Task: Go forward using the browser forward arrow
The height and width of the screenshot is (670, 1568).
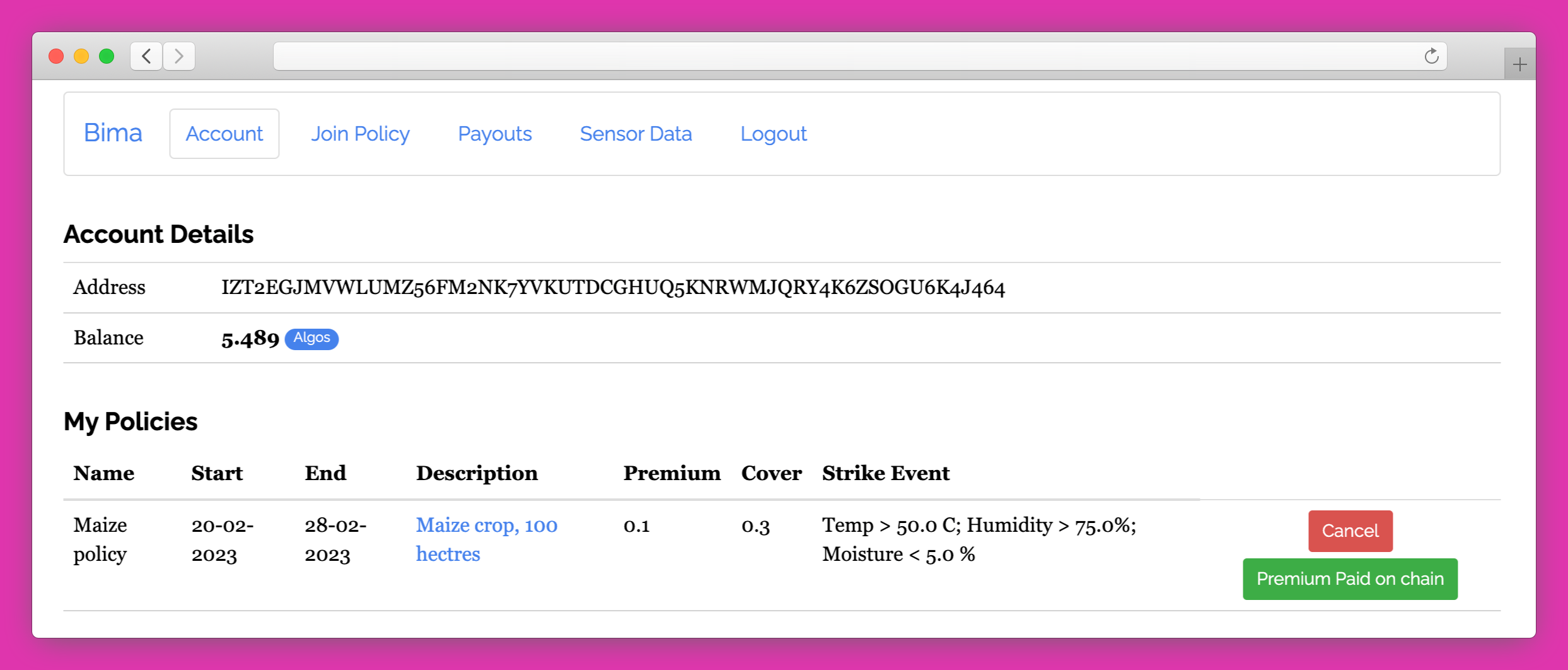Action: click(179, 56)
